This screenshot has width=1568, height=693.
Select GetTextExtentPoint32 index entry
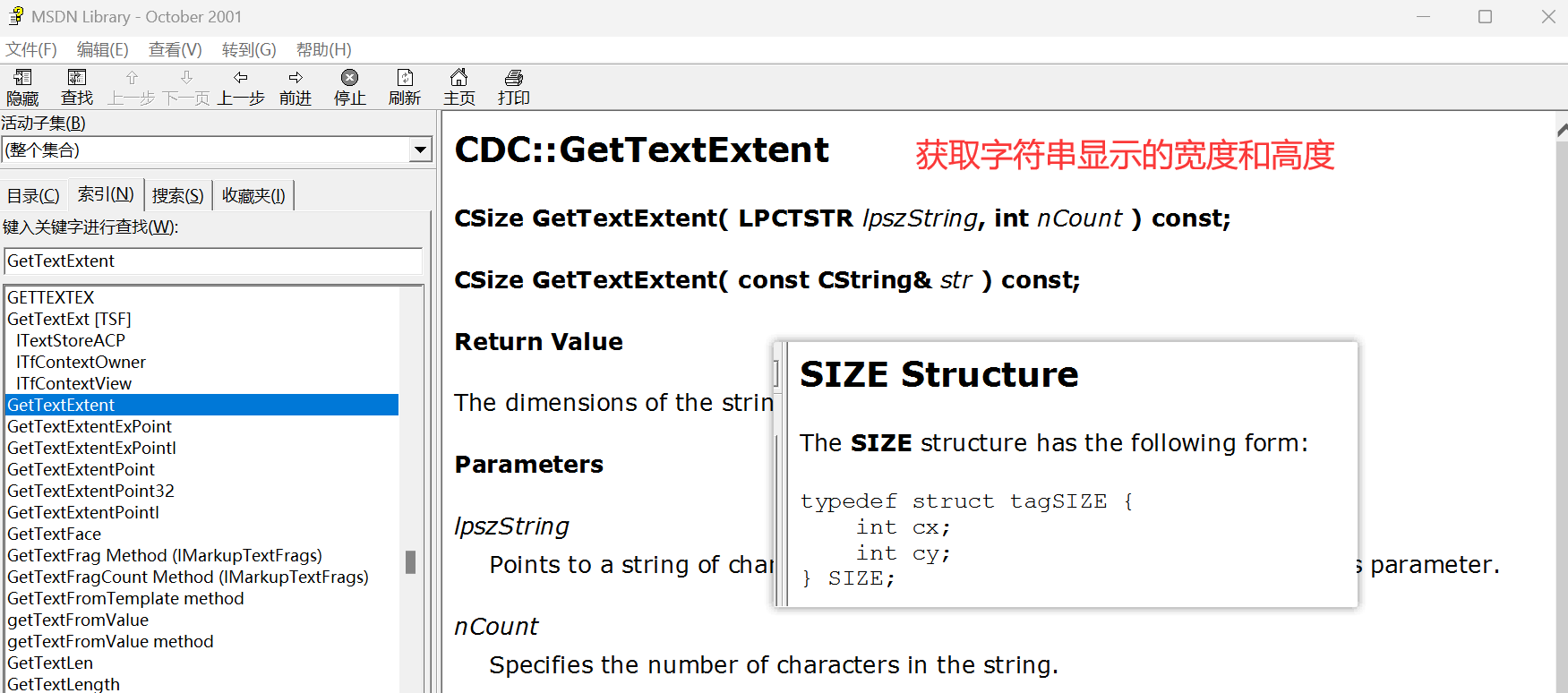[90, 491]
